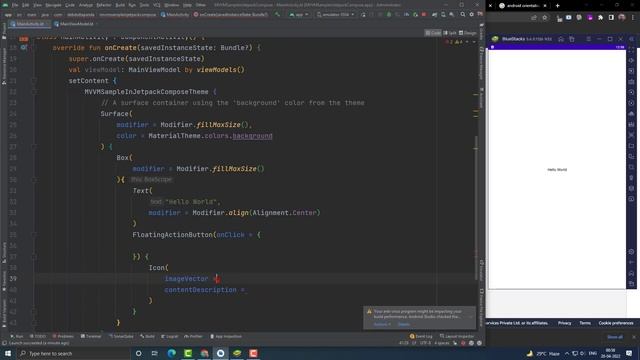Viewport: 640px width, 360px height.
Task: Open the Edit menu
Action: tap(25, 5)
